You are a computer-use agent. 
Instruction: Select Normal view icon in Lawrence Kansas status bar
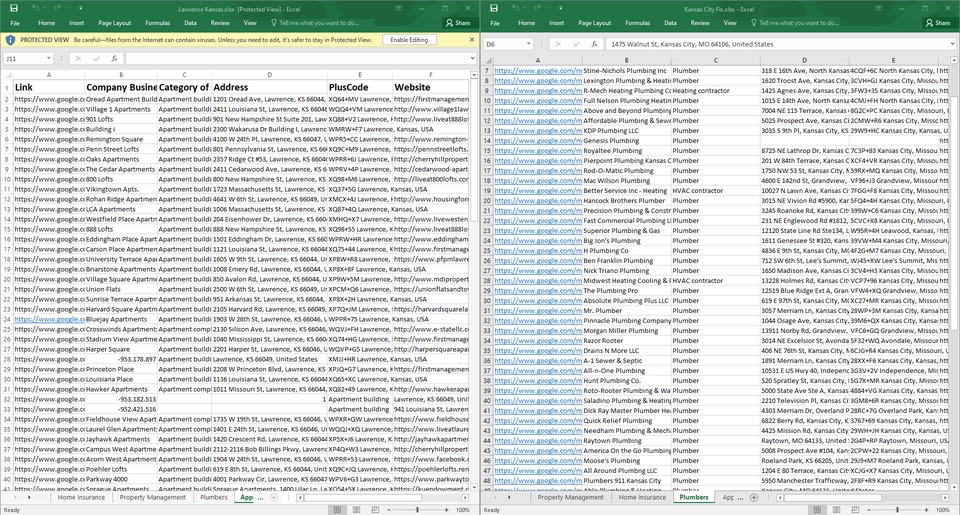tap(337, 509)
